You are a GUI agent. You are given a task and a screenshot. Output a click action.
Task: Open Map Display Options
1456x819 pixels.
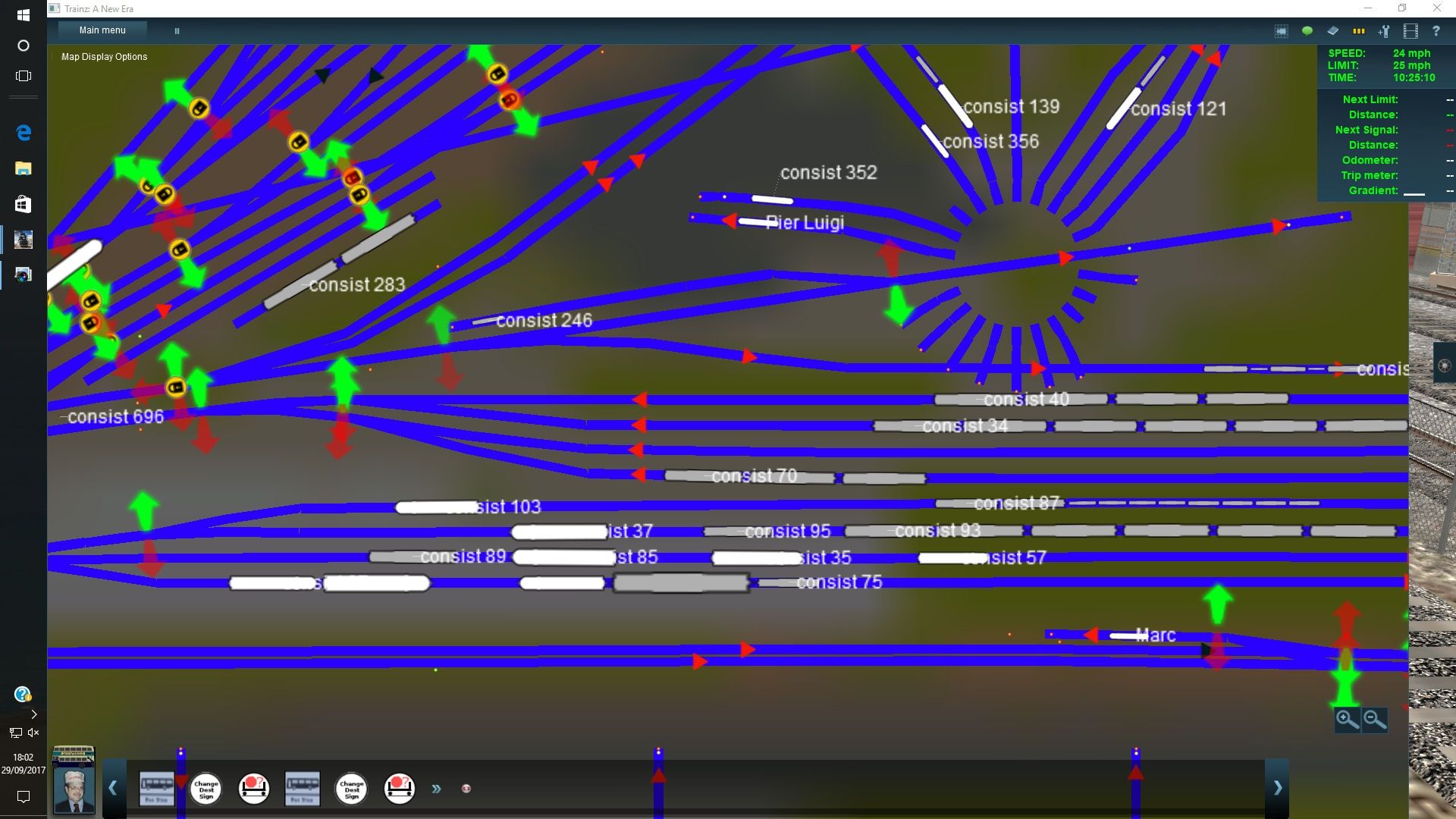click(104, 57)
